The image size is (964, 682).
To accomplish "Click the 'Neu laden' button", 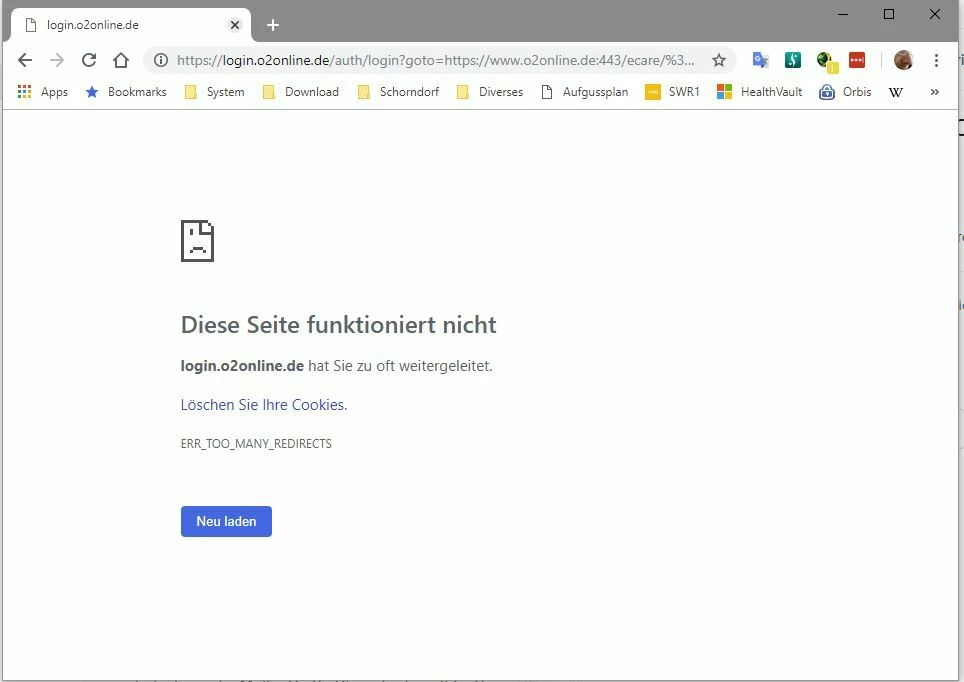I will 226,521.
